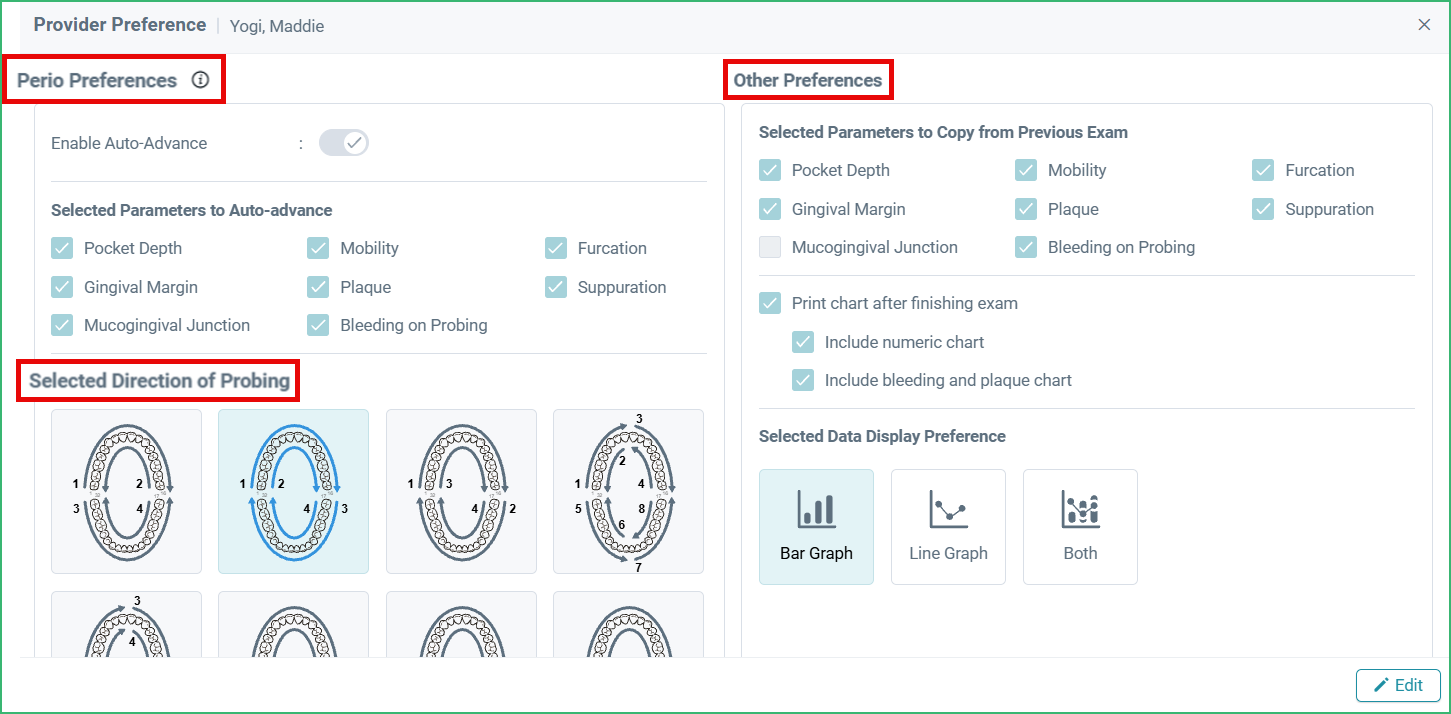Click the Edit button
The image size is (1451, 714).
pos(1397,685)
